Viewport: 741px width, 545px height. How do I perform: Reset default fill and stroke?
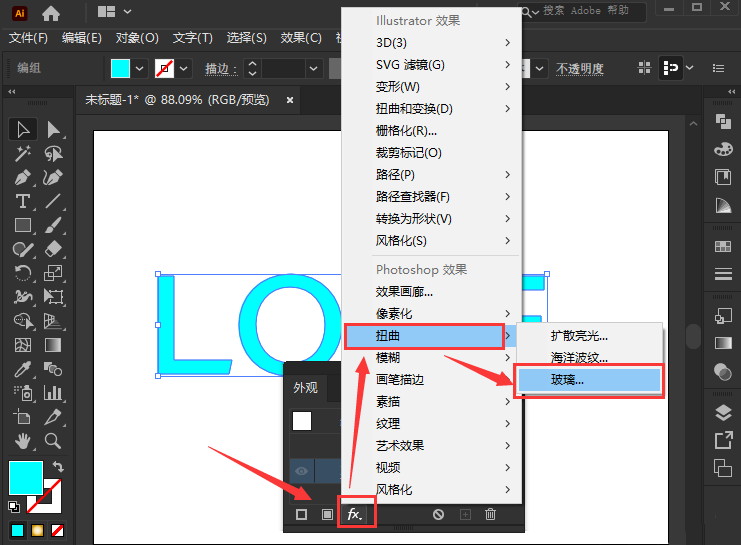point(14,507)
